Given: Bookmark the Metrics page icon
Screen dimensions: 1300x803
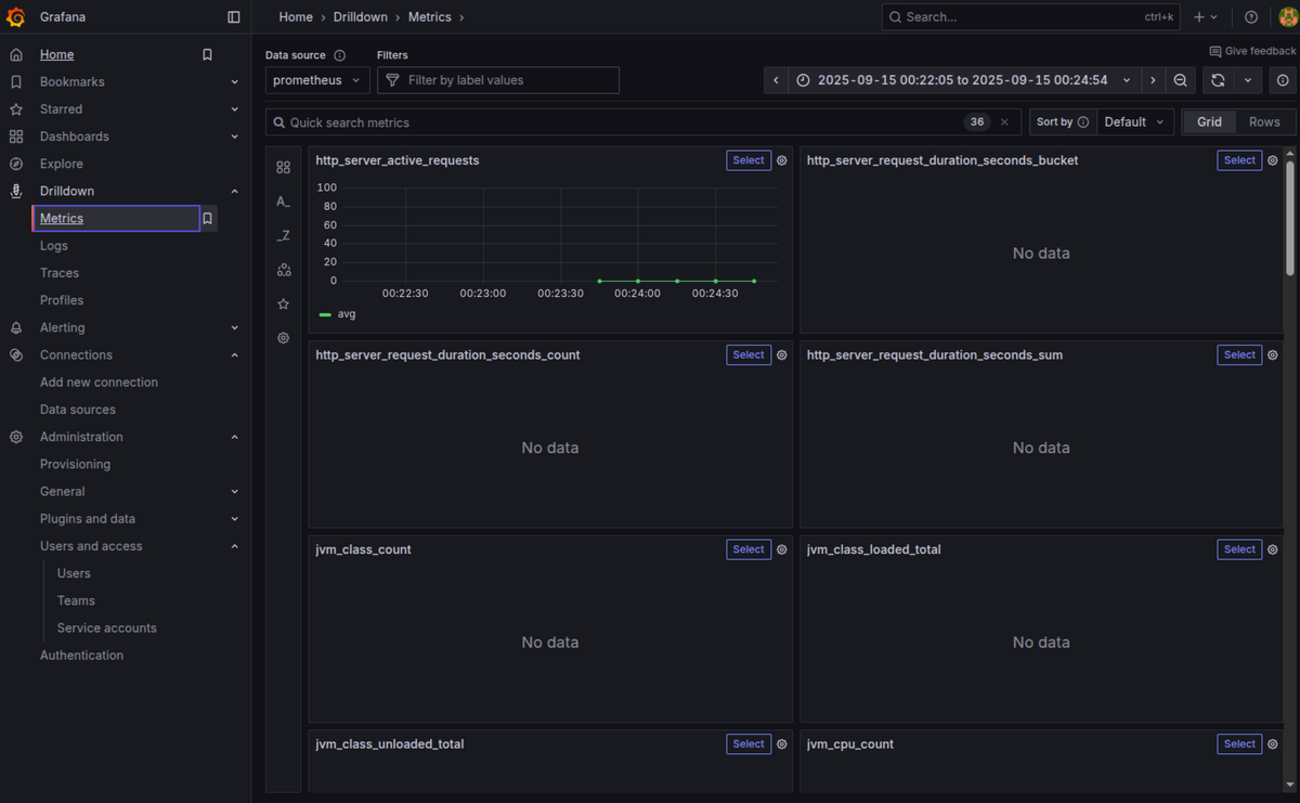Looking at the screenshot, I should [x=207, y=218].
